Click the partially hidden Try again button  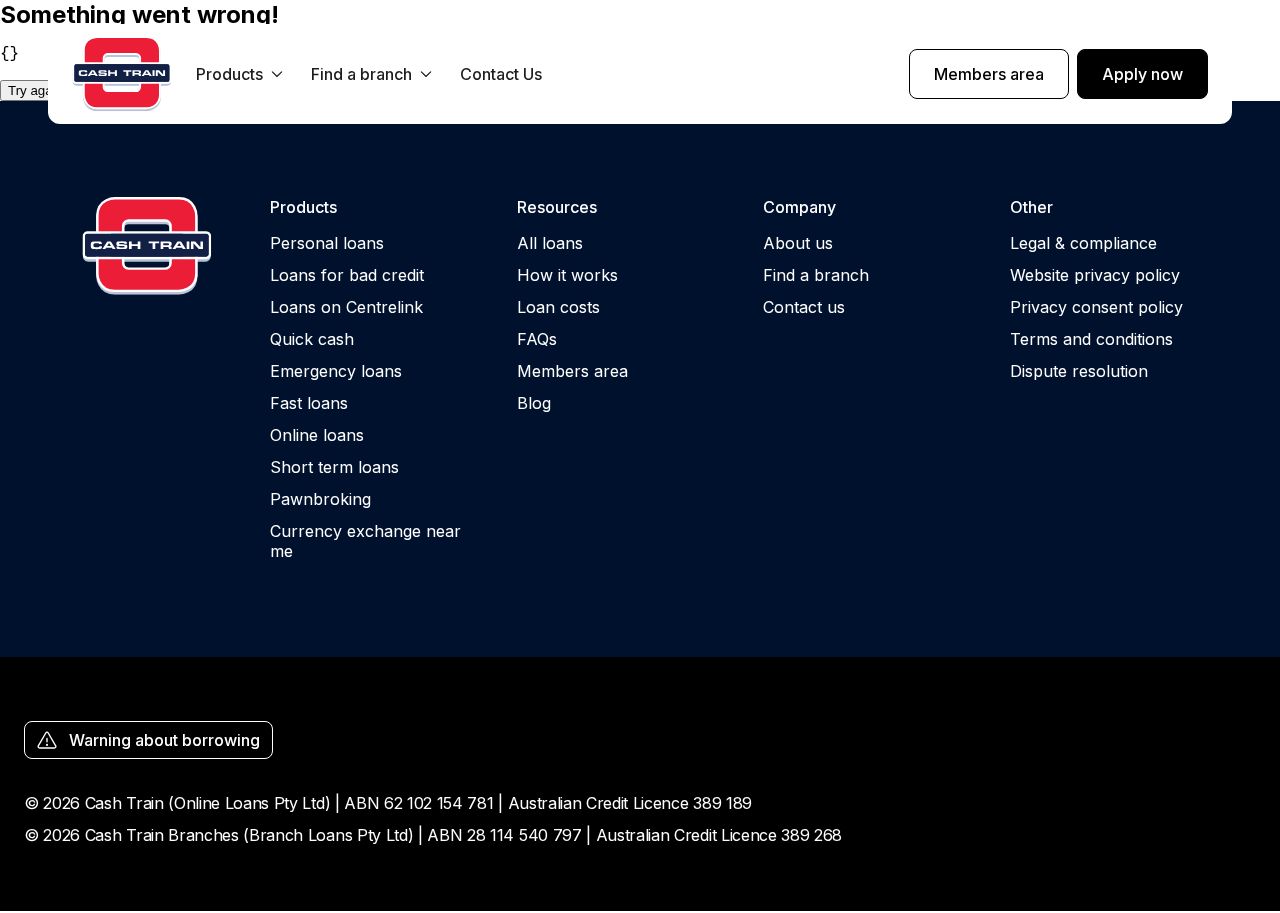tap(25, 90)
